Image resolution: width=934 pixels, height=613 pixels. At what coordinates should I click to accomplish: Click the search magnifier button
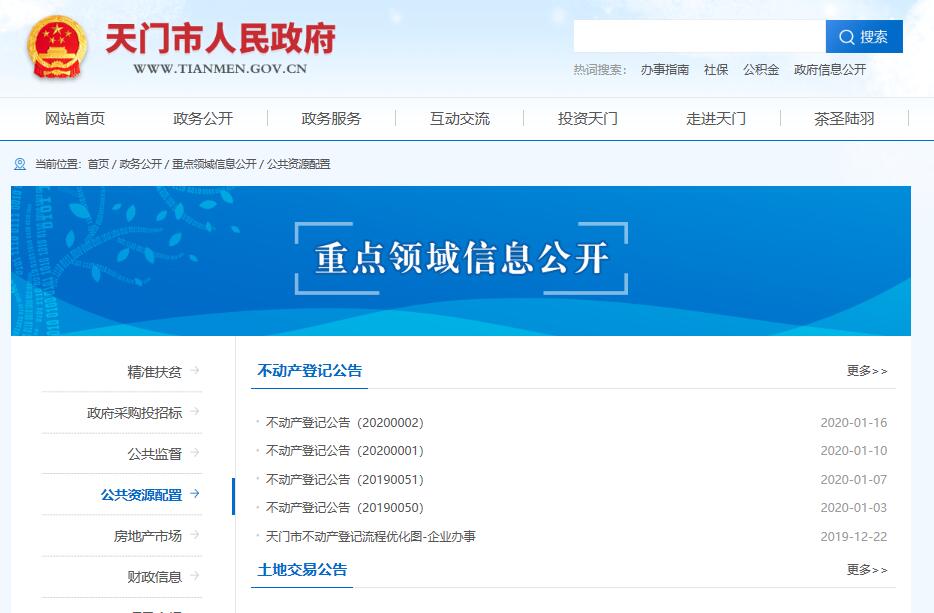coord(864,37)
